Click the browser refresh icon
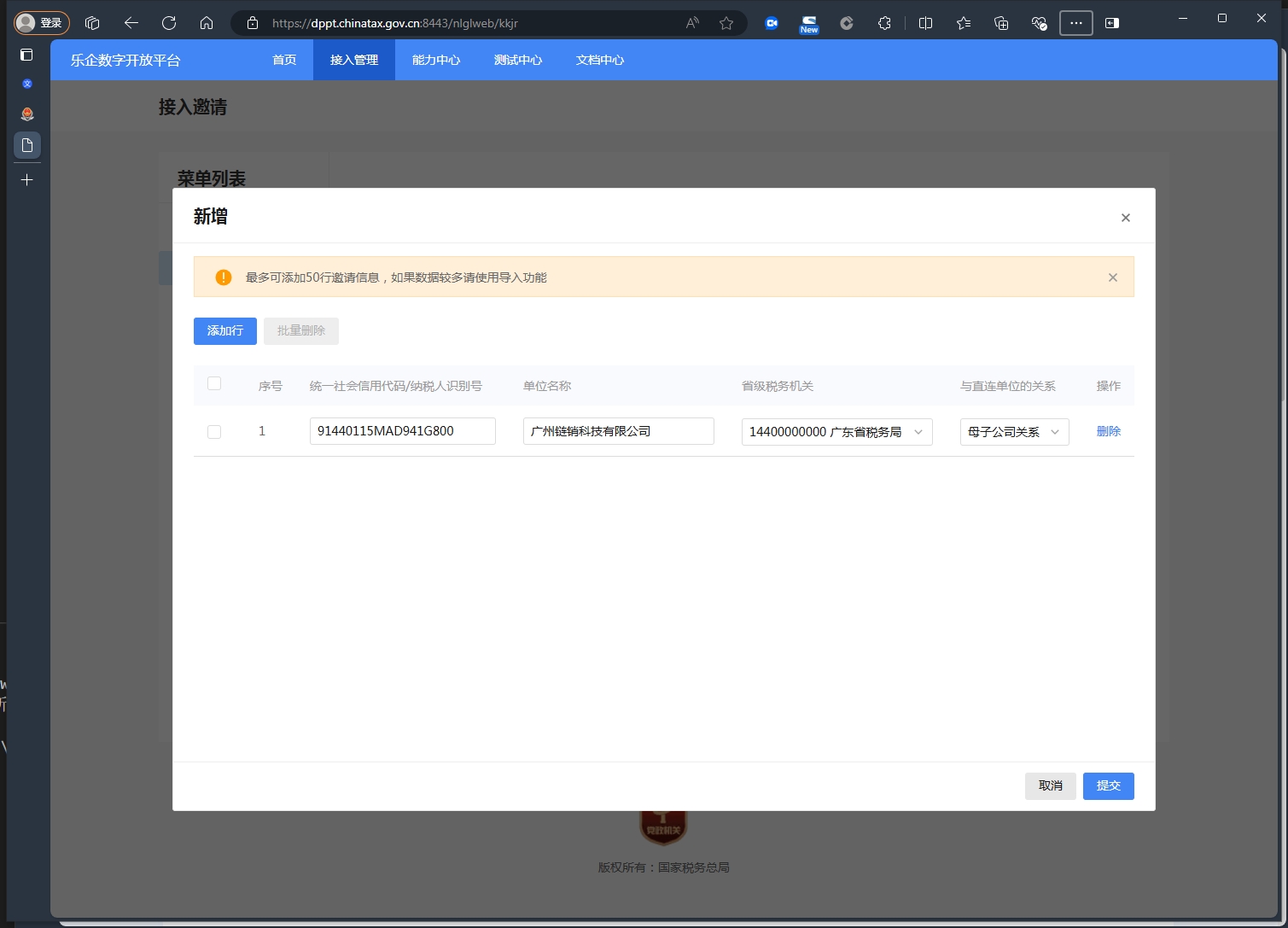1288x928 pixels. pyautogui.click(x=169, y=23)
